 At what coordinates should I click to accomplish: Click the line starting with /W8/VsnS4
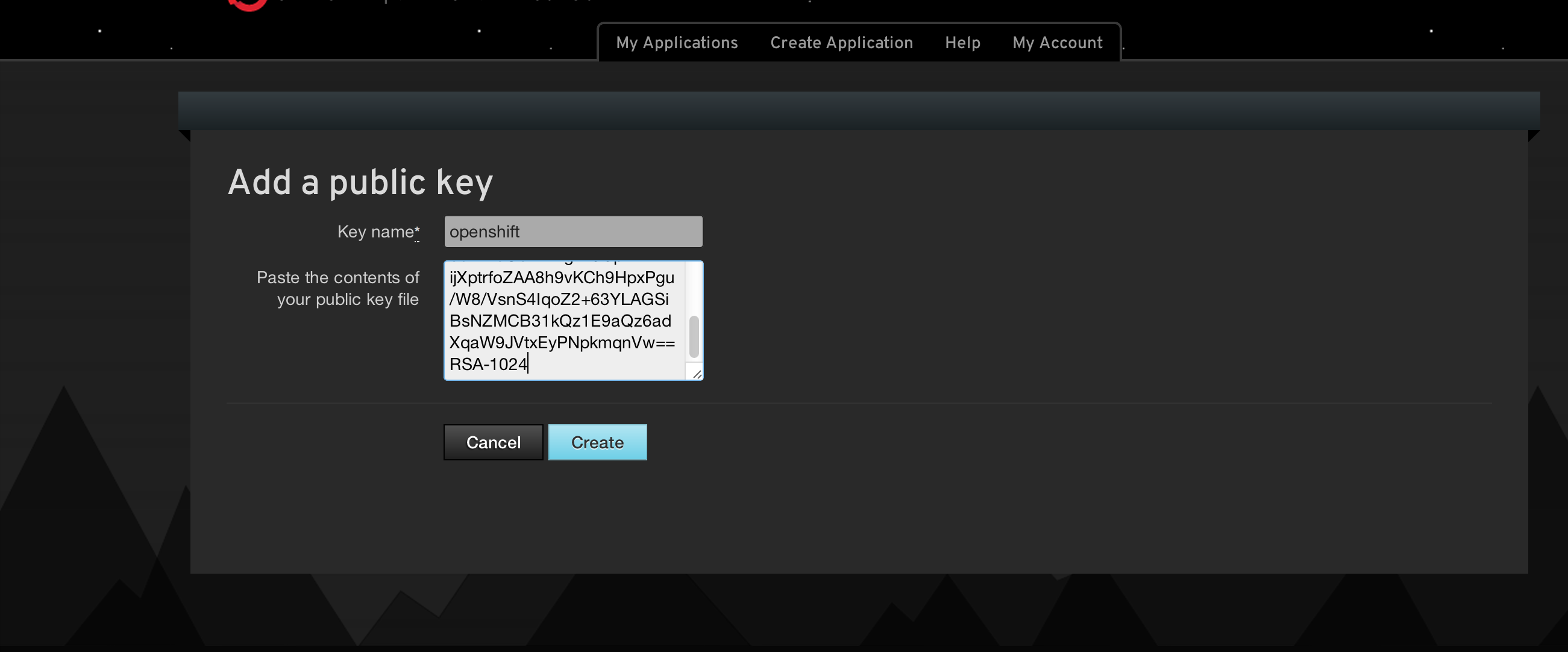tap(558, 299)
